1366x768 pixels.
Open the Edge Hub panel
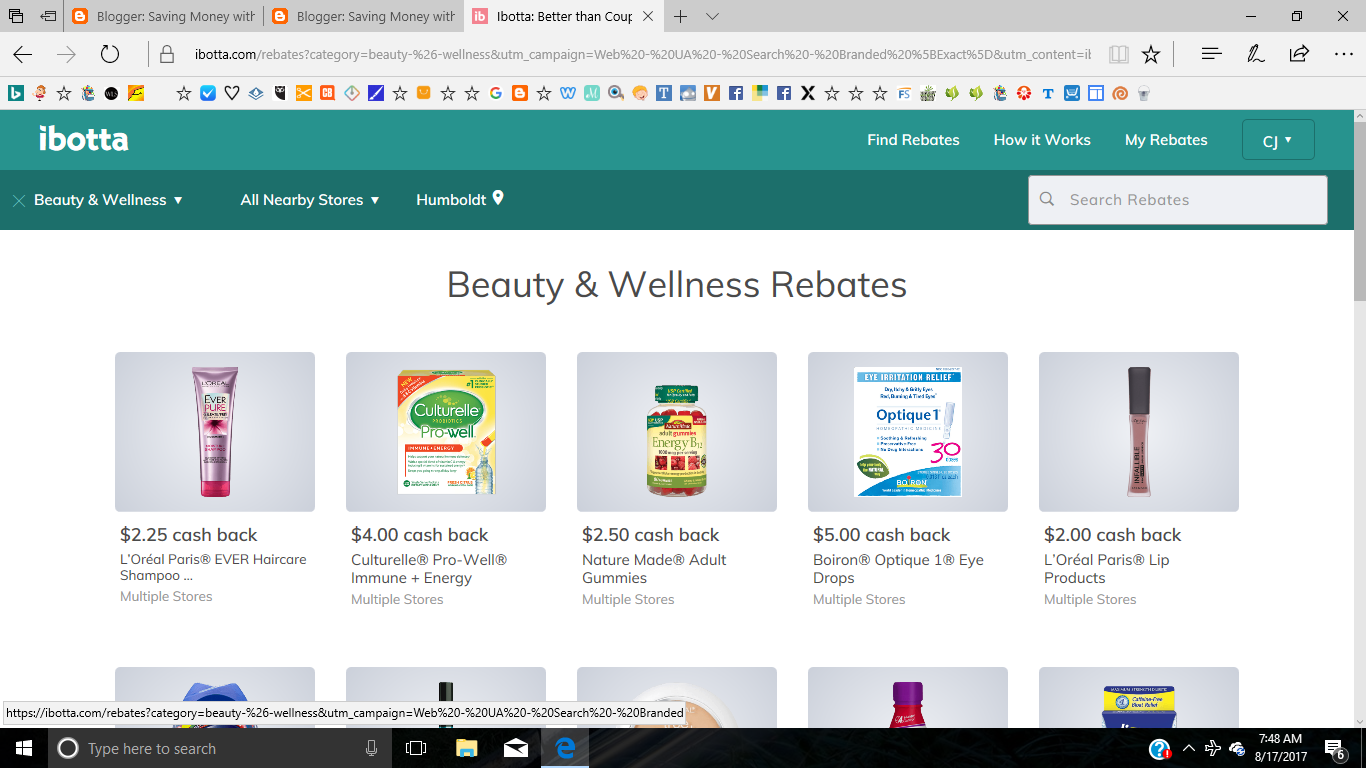(x=1211, y=54)
